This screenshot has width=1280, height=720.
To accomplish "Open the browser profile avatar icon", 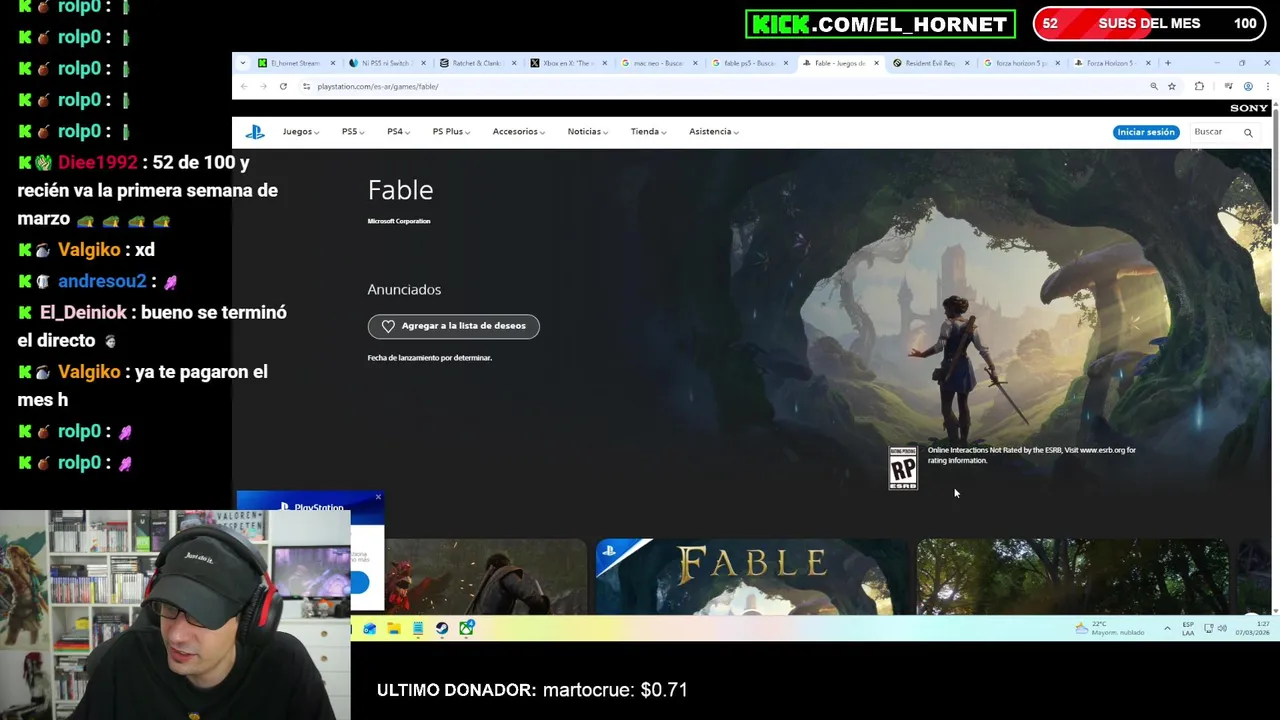I will (1248, 87).
